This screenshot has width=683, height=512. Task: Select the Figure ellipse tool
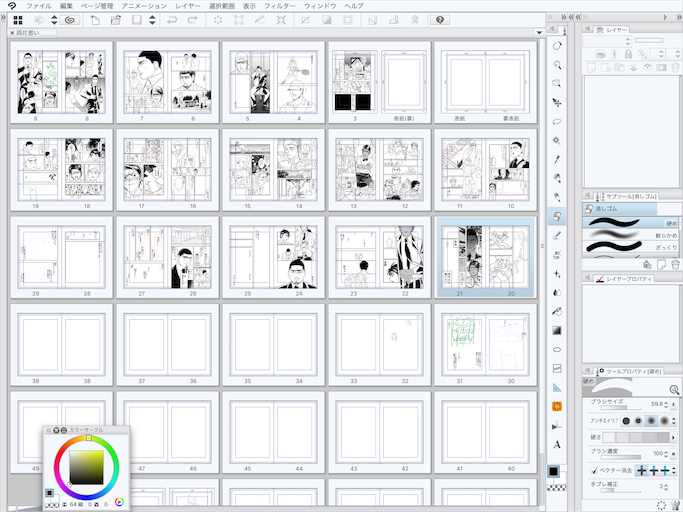click(557, 349)
